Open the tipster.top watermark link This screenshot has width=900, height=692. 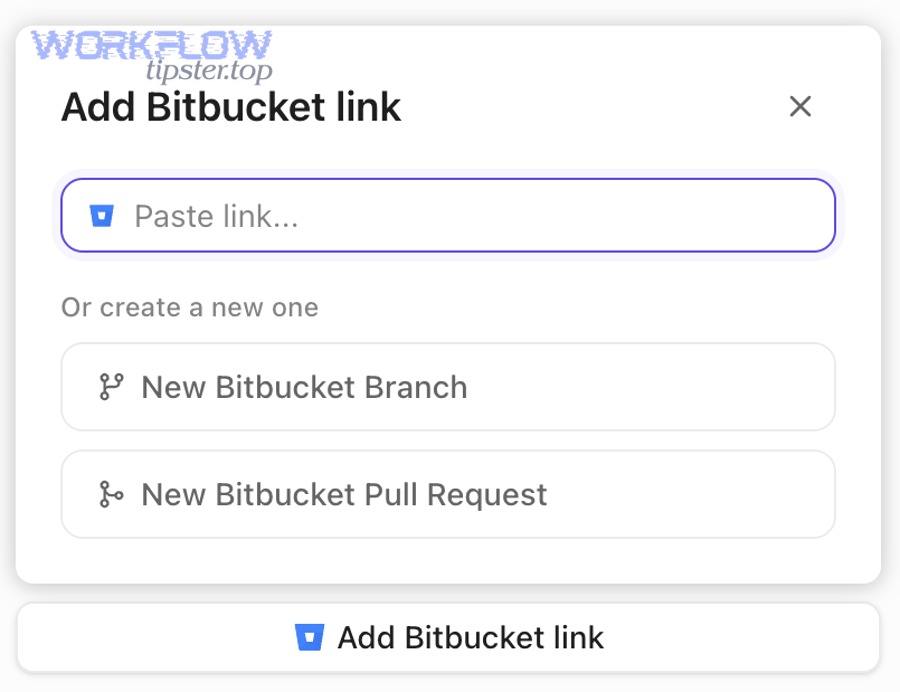(x=209, y=71)
